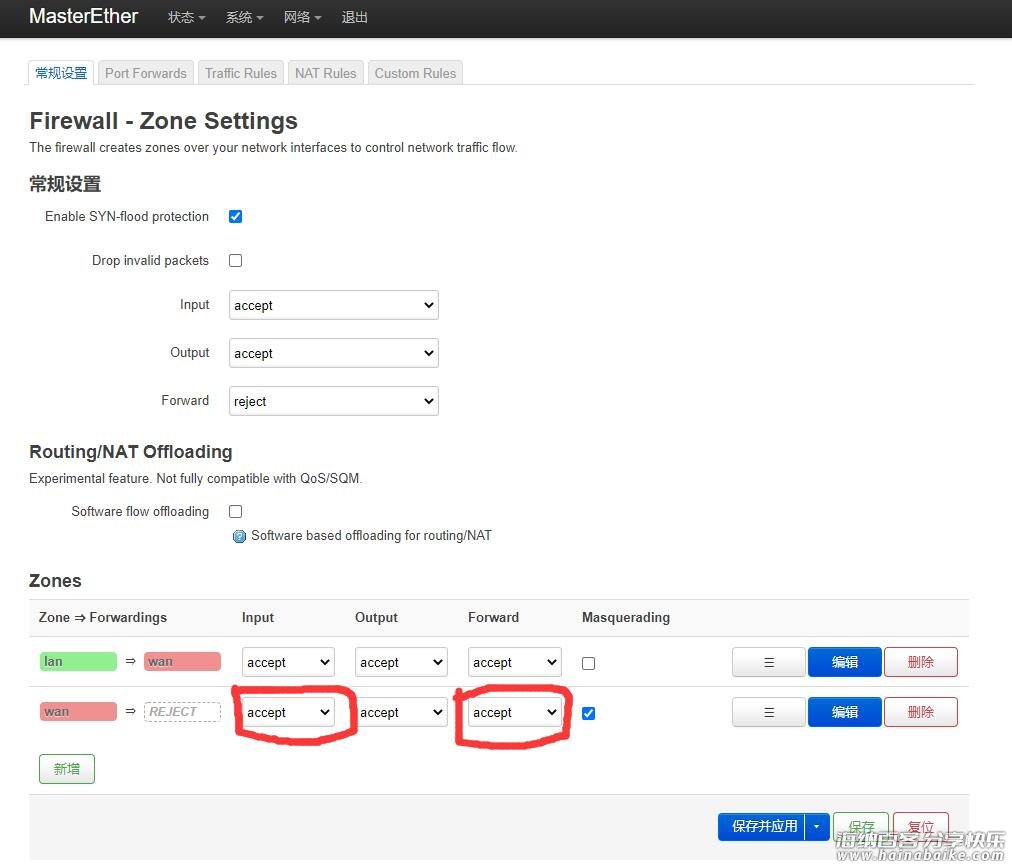The height and width of the screenshot is (866, 1012).
Task: Open the 网络 menu in top bar
Action: (x=302, y=17)
